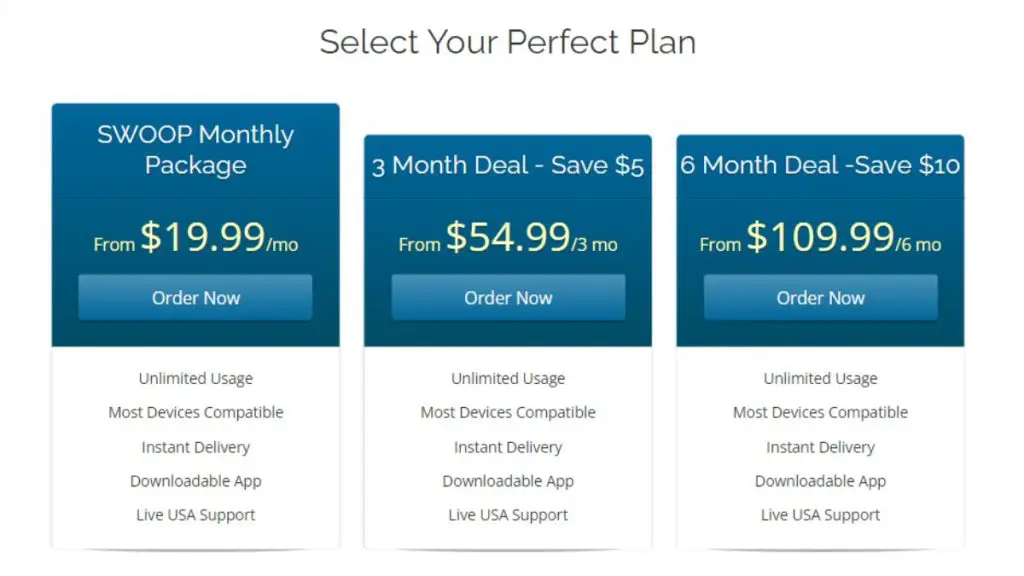
Task: Click Unlimited Usage in monthly plan
Action: point(195,379)
